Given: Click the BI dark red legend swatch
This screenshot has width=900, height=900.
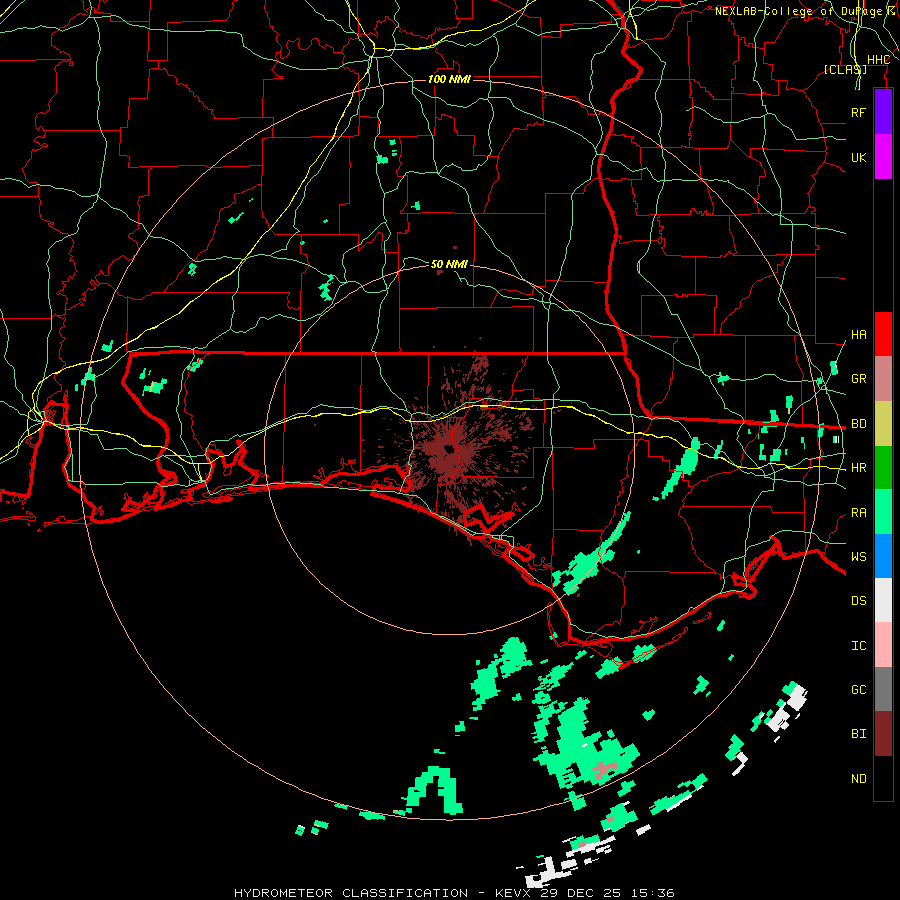Looking at the screenshot, I should click(883, 734).
